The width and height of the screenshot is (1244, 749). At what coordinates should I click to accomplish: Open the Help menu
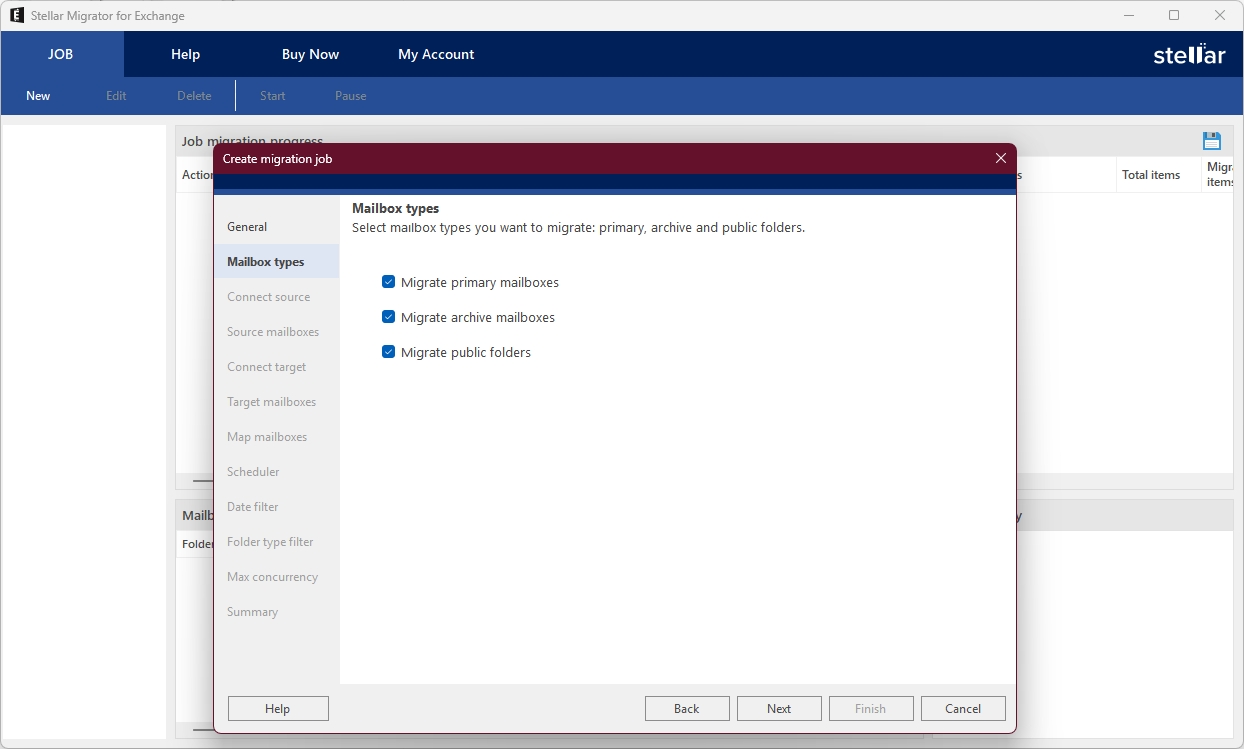click(185, 54)
